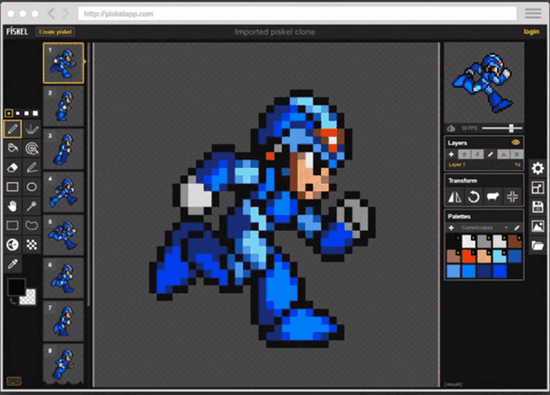Select the paint bucket fill tool
Screen dimensions: 550x395
[13, 148]
